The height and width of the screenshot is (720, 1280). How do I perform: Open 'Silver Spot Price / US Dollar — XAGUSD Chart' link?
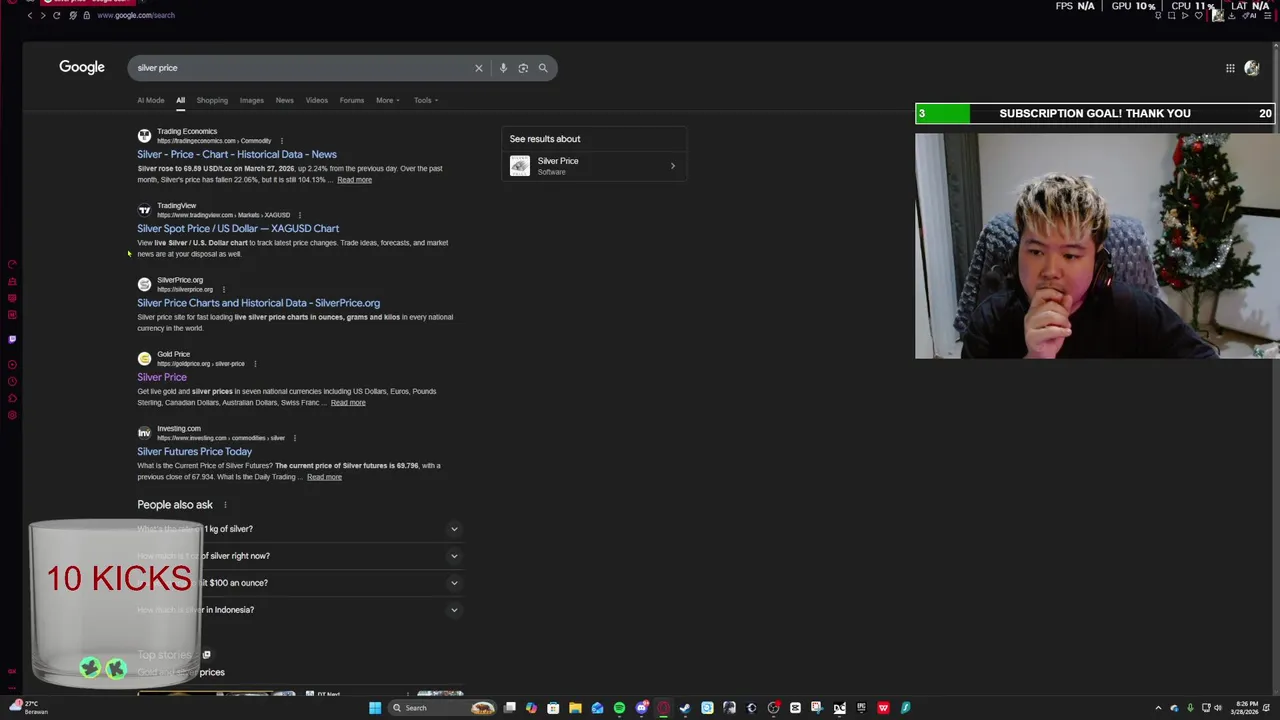click(x=238, y=229)
